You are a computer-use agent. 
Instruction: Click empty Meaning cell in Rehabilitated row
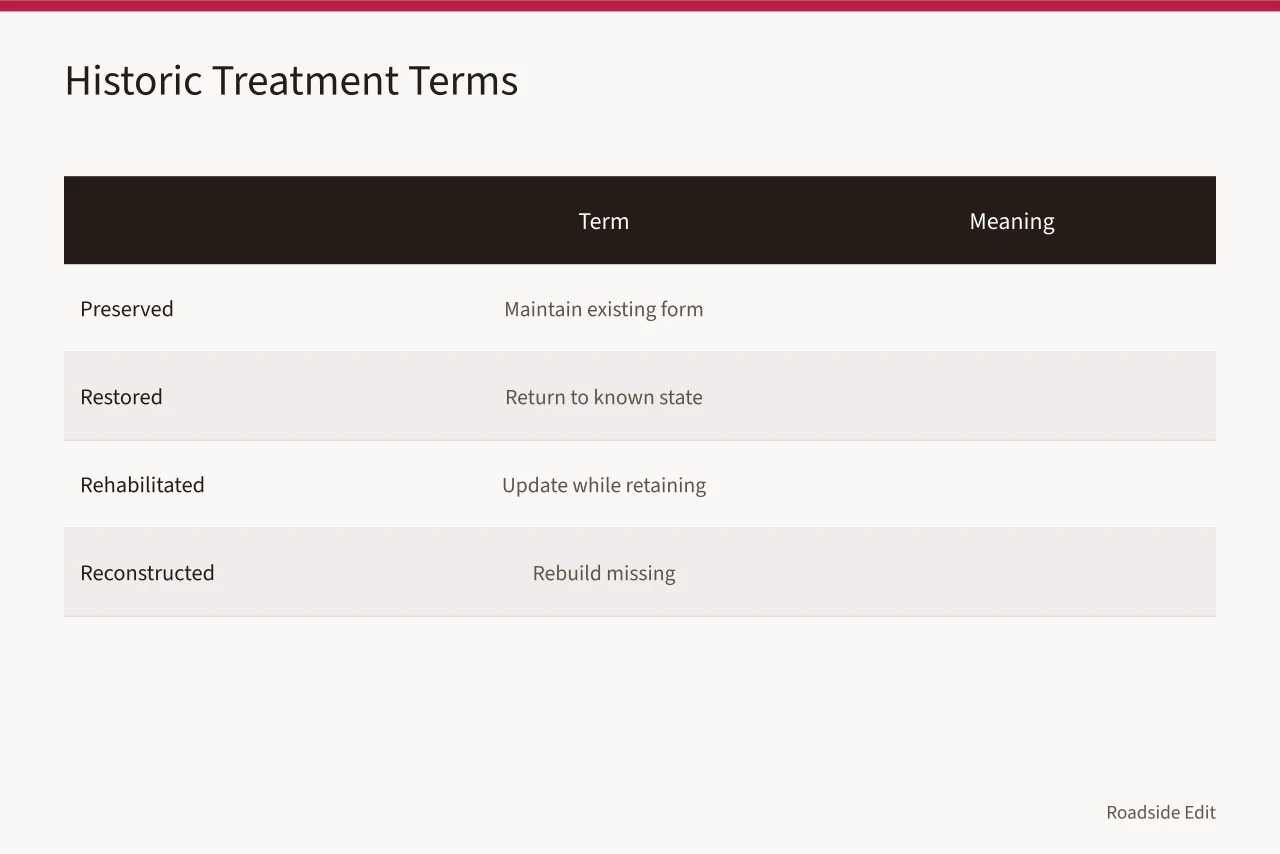click(x=1012, y=485)
